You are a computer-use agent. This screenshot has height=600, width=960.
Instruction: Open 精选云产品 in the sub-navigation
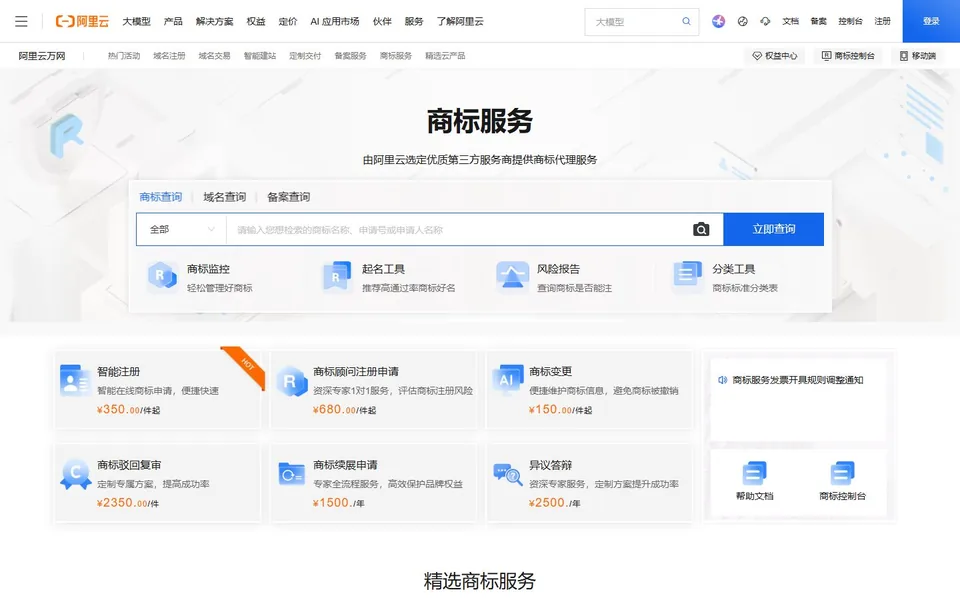tap(445, 56)
